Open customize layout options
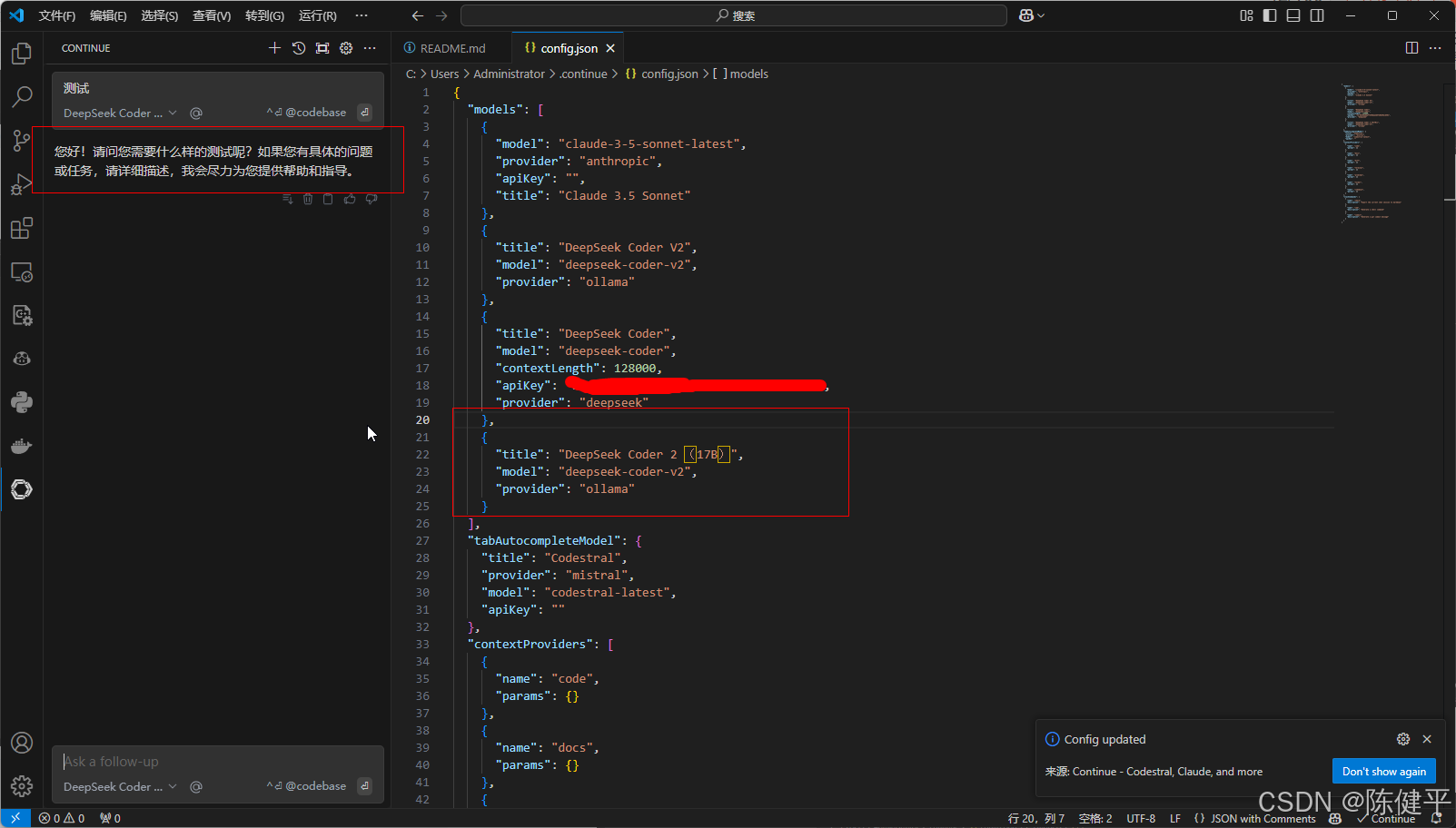The height and width of the screenshot is (828, 1456). [x=1246, y=15]
